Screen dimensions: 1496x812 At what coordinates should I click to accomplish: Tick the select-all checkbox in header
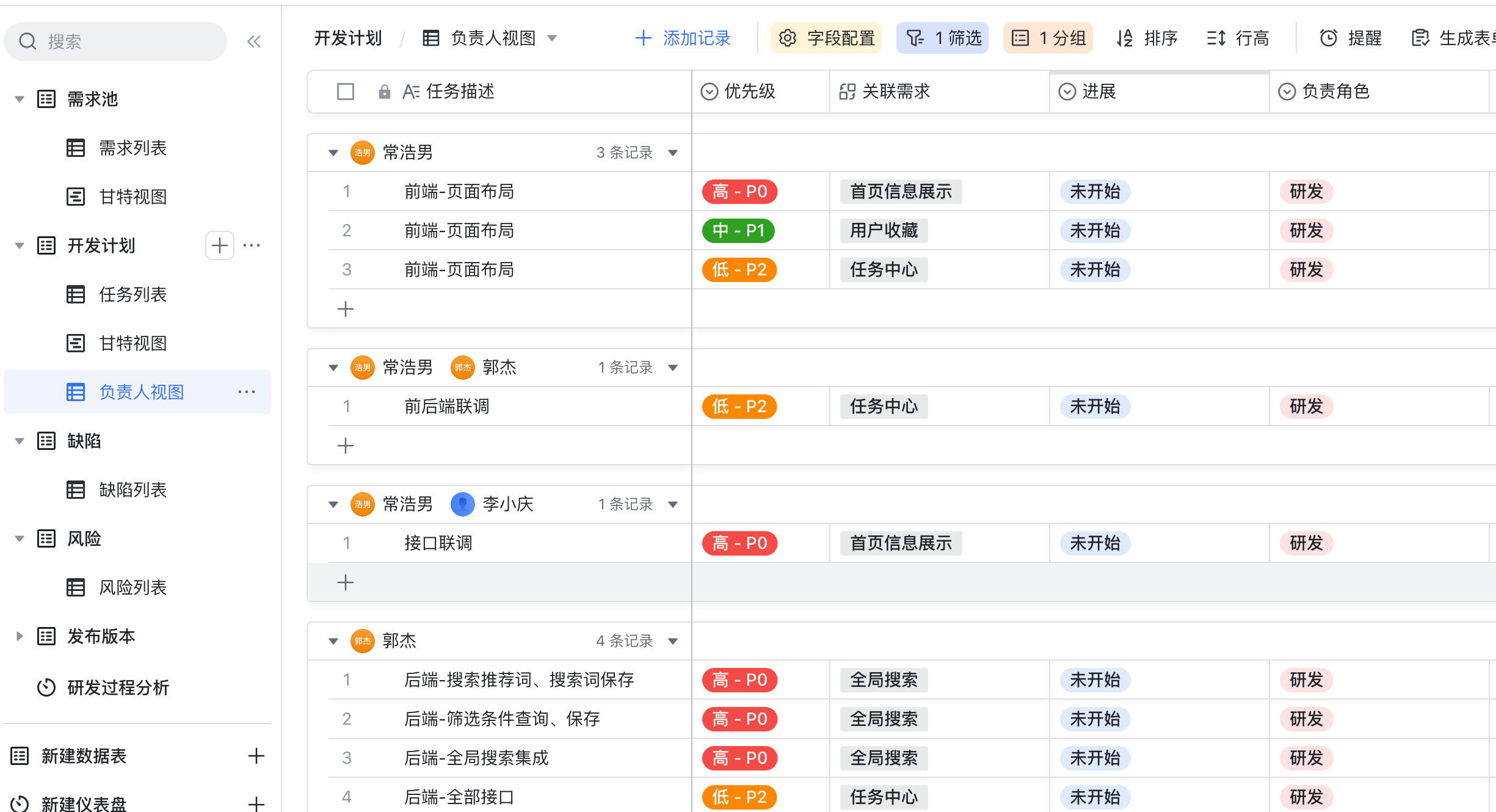(346, 92)
